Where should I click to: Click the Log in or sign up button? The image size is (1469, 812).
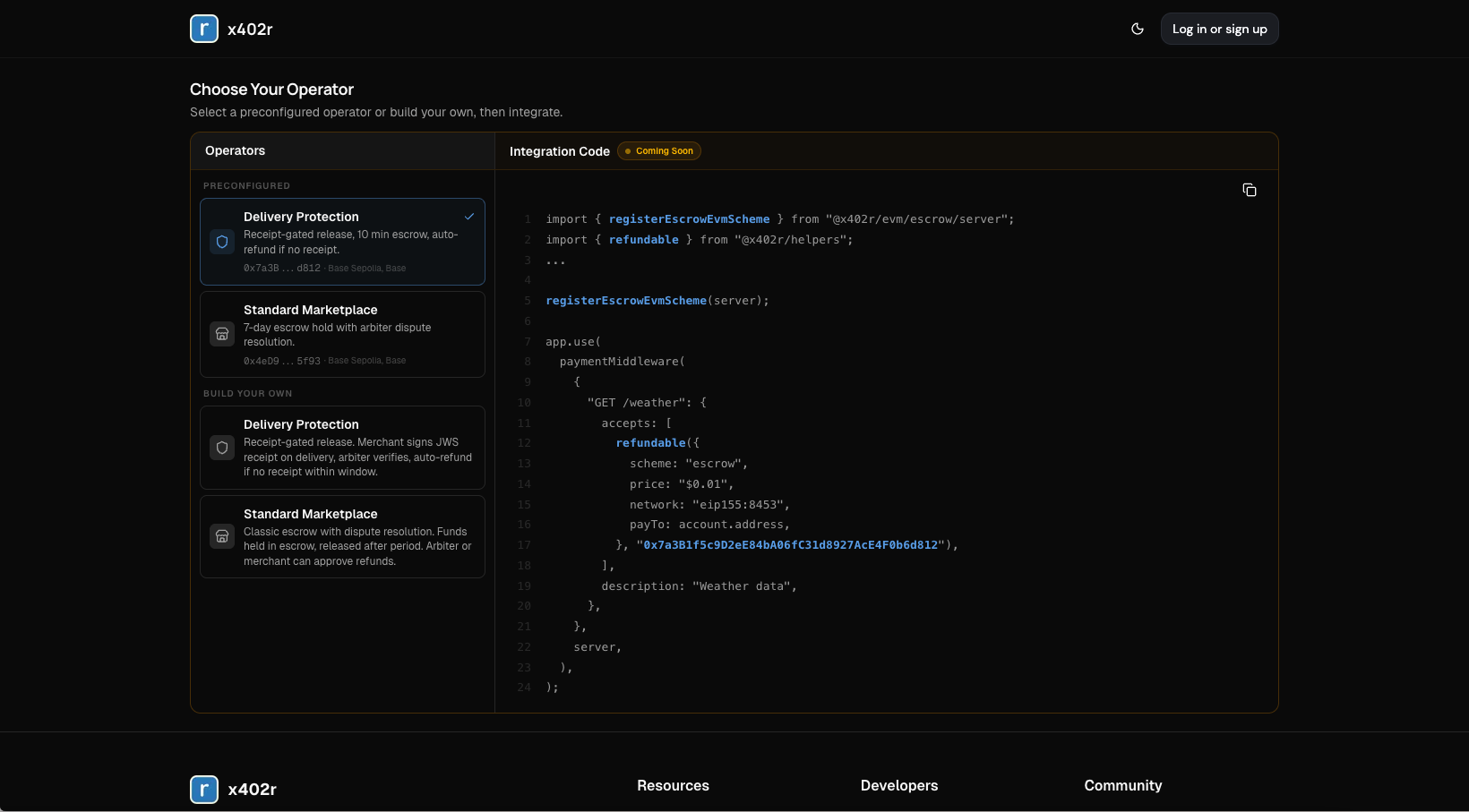1219,29
